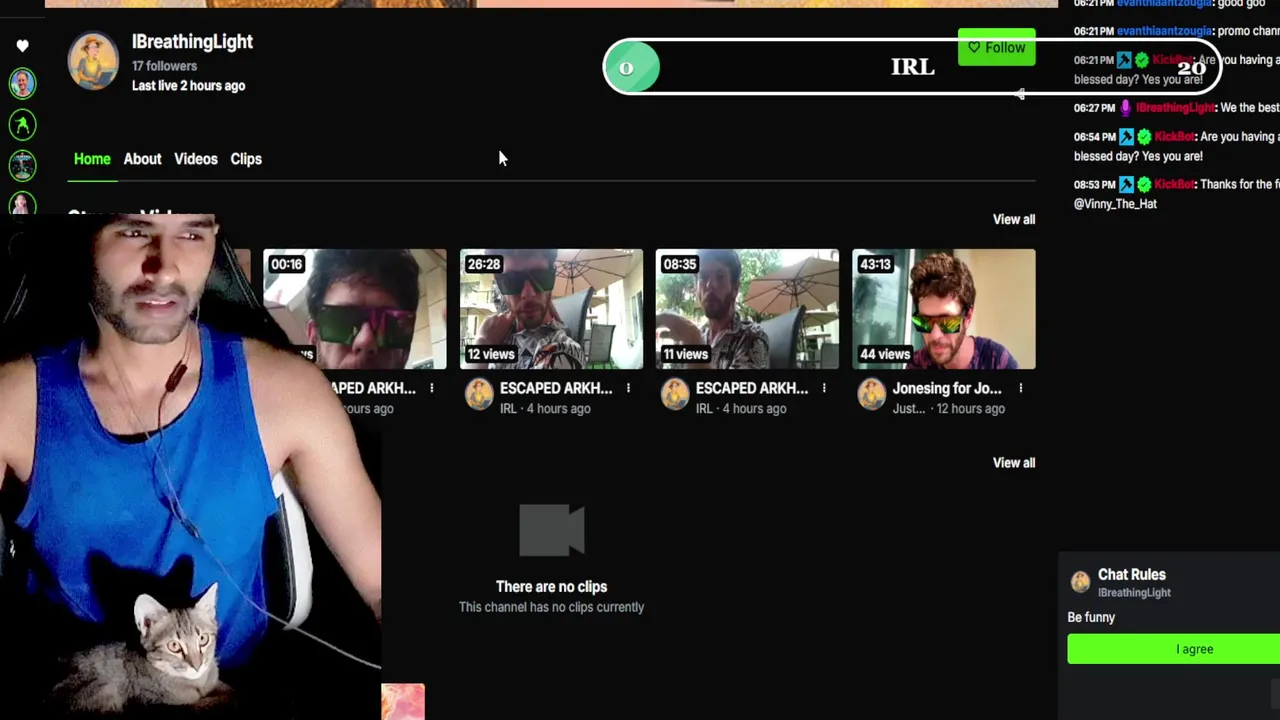Click KickBot moderator badge at 06:54 PM

pyautogui.click(x=1126, y=136)
